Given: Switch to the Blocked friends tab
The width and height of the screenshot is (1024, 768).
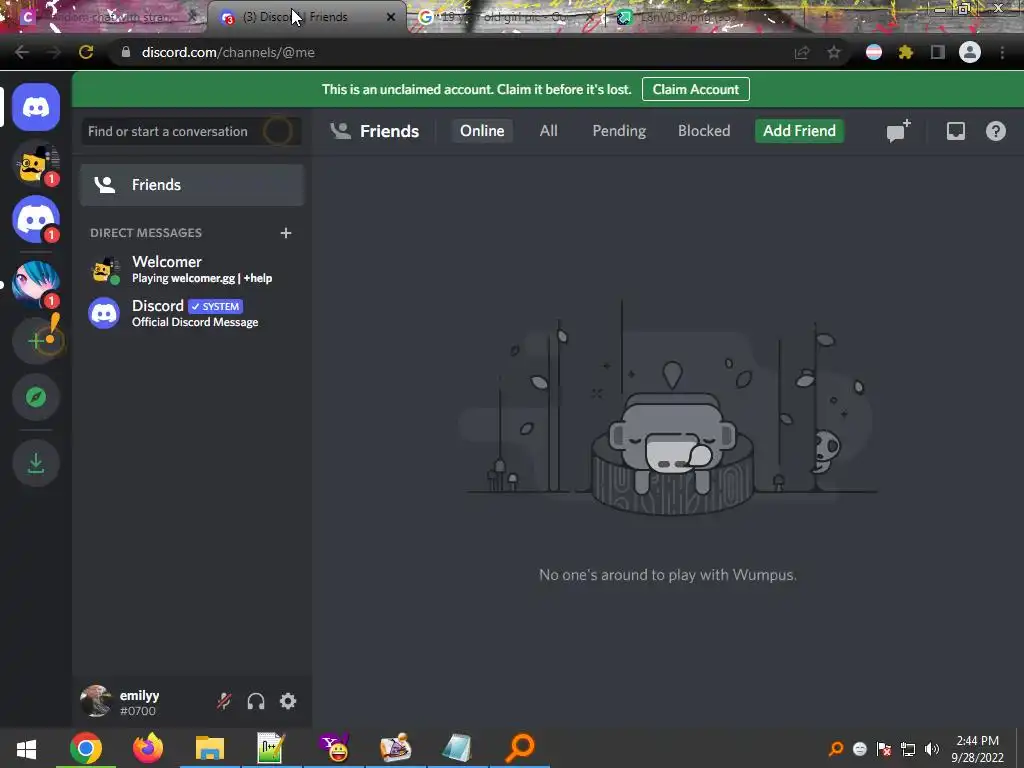Looking at the screenshot, I should point(704,131).
